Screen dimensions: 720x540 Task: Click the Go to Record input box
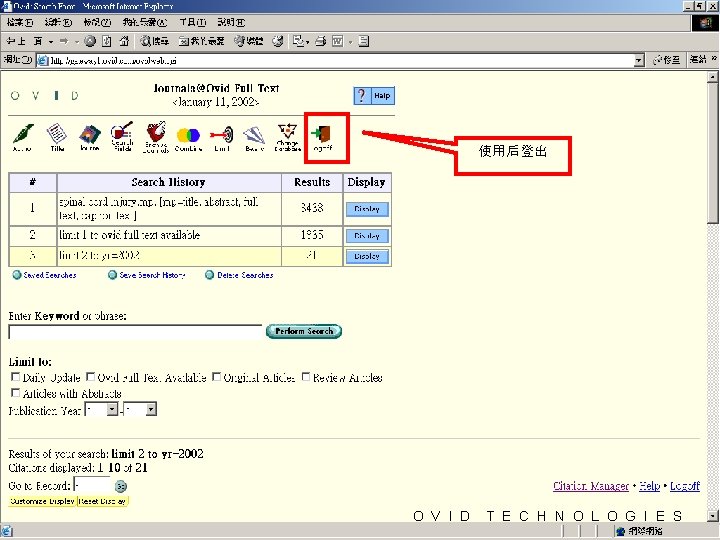(92, 485)
